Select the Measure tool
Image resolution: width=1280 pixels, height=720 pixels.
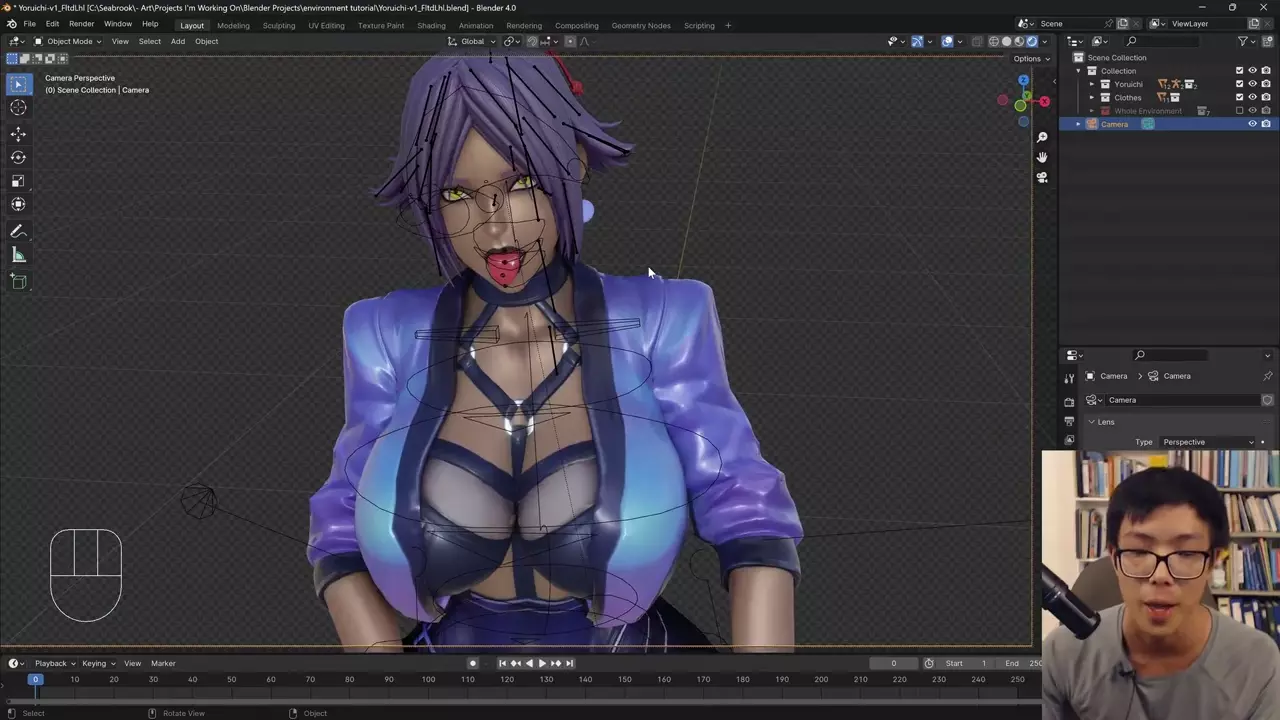[18, 256]
